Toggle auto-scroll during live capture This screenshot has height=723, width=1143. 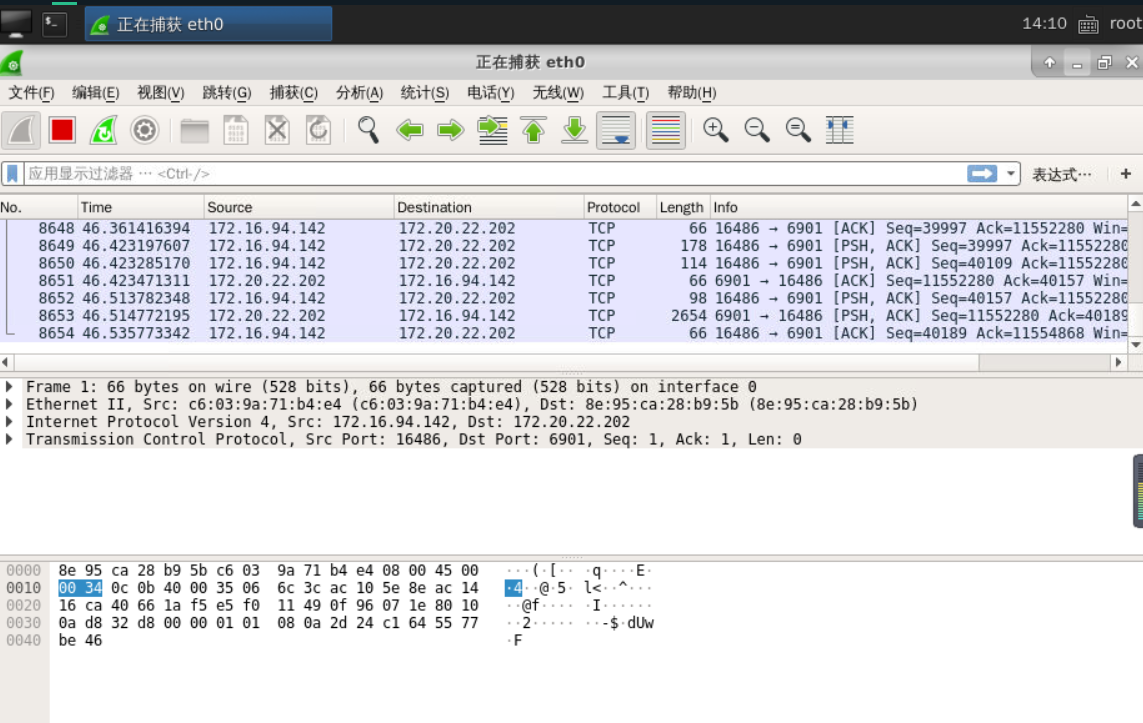615,129
